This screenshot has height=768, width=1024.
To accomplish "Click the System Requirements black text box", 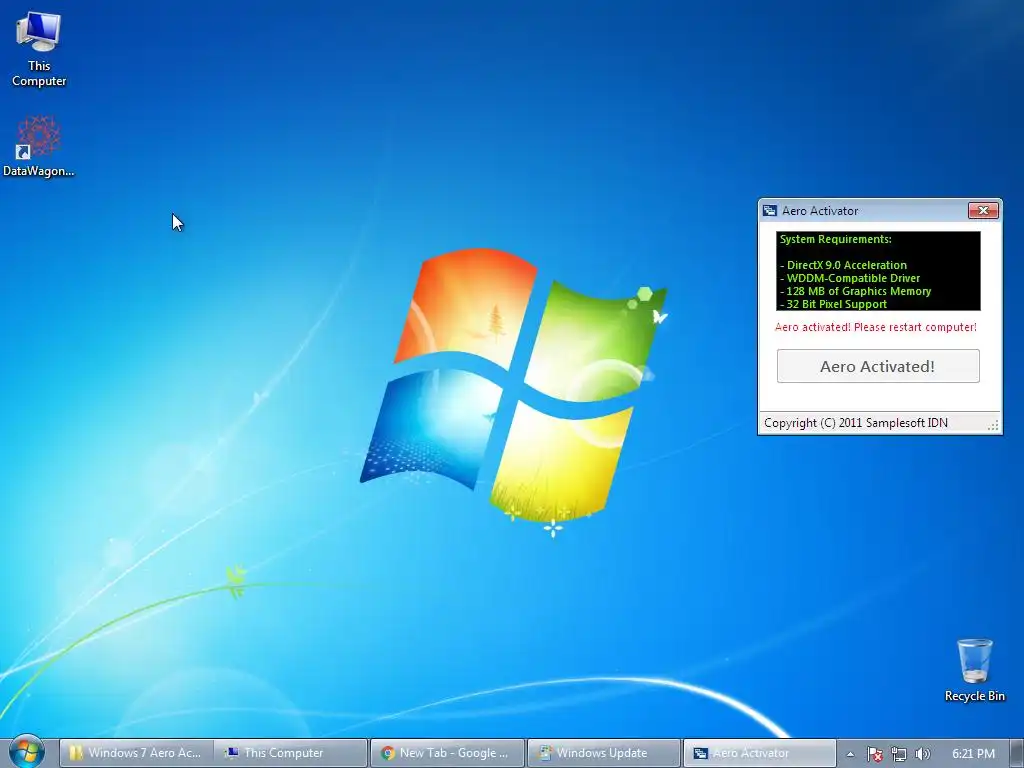I will click(x=878, y=271).
